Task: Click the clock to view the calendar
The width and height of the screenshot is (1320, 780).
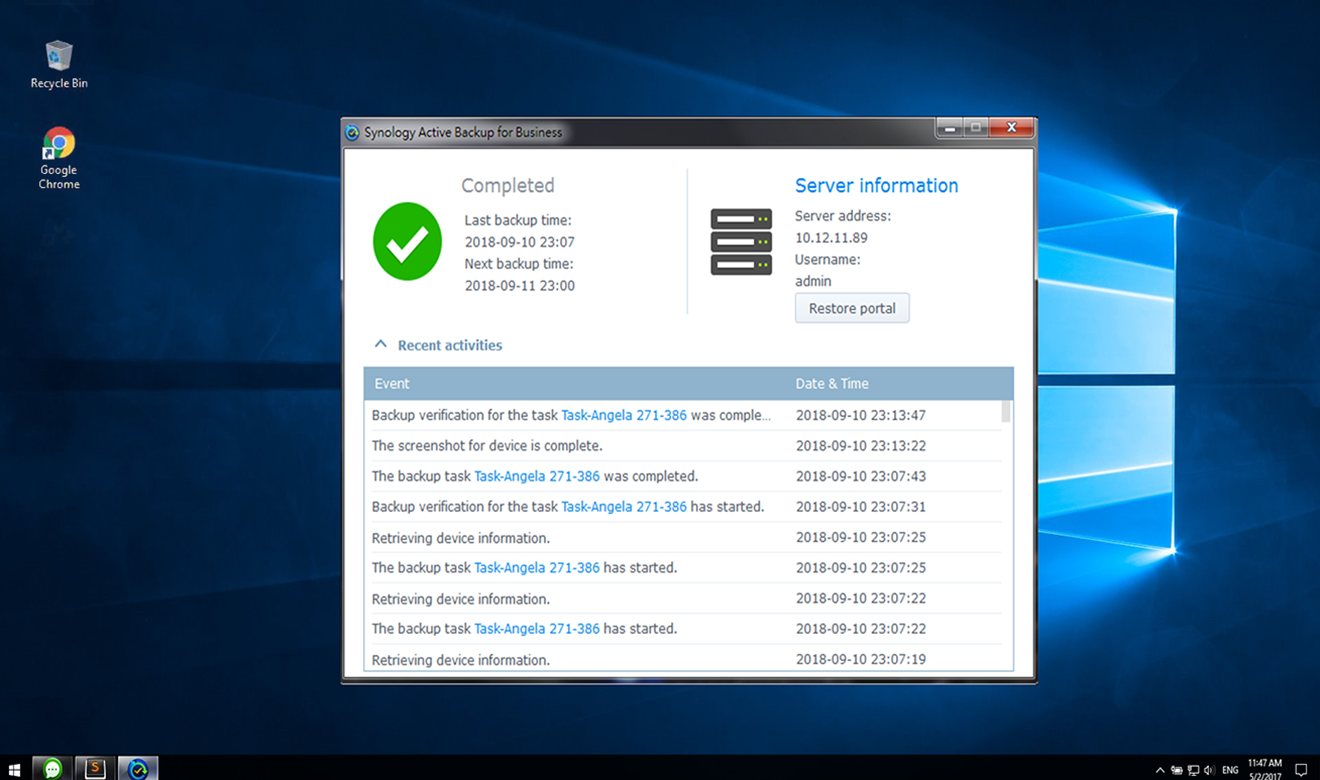Action: (1264, 768)
